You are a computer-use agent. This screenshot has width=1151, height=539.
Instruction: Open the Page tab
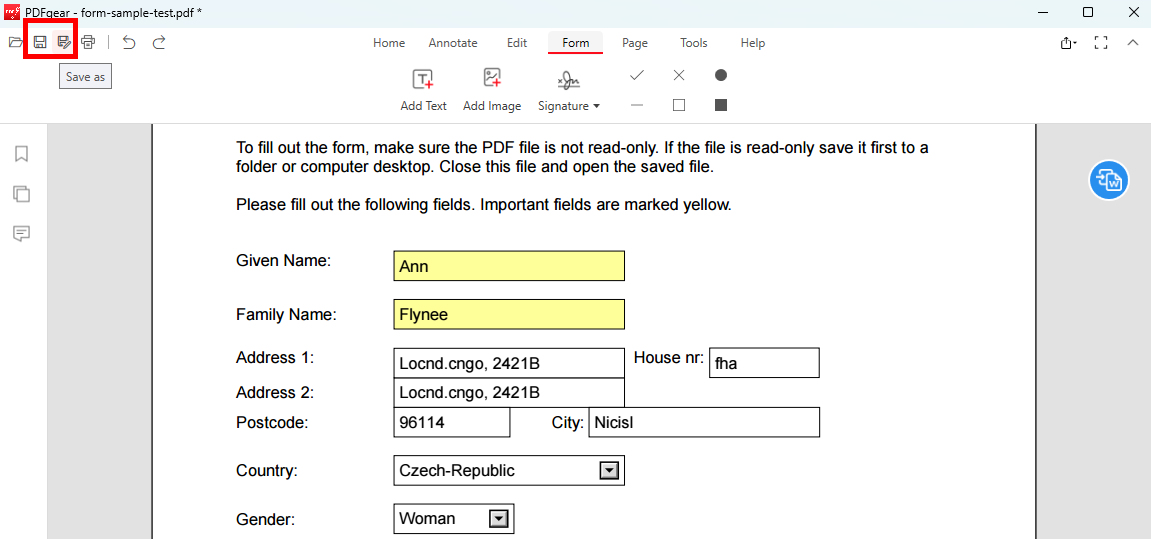click(x=635, y=43)
